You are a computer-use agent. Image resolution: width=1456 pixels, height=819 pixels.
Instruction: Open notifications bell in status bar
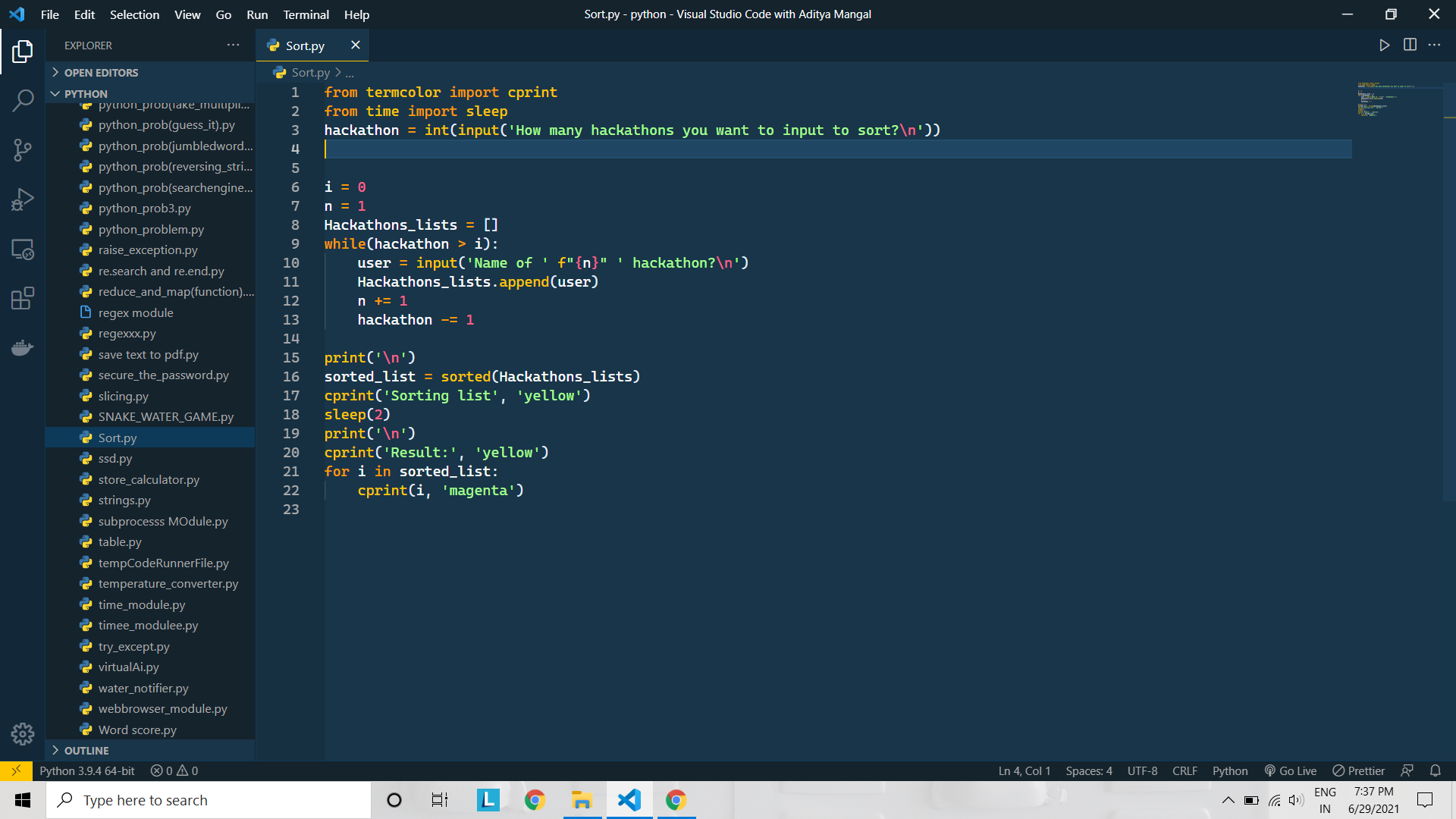click(1435, 770)
